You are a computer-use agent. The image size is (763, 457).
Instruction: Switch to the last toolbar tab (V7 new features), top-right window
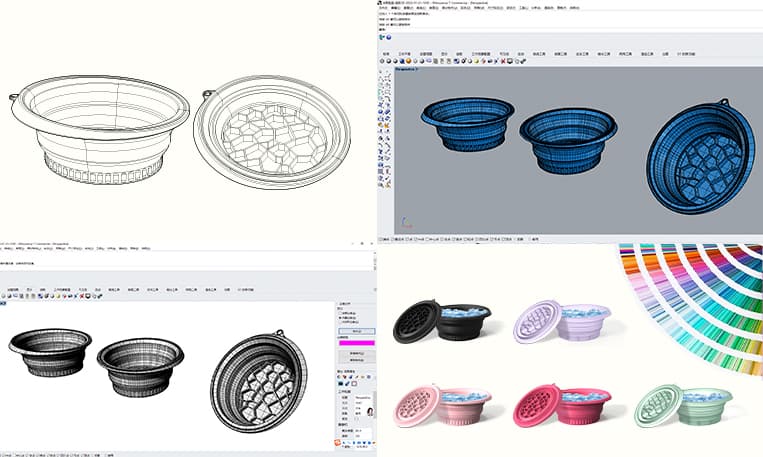click(x=686, y=54)
